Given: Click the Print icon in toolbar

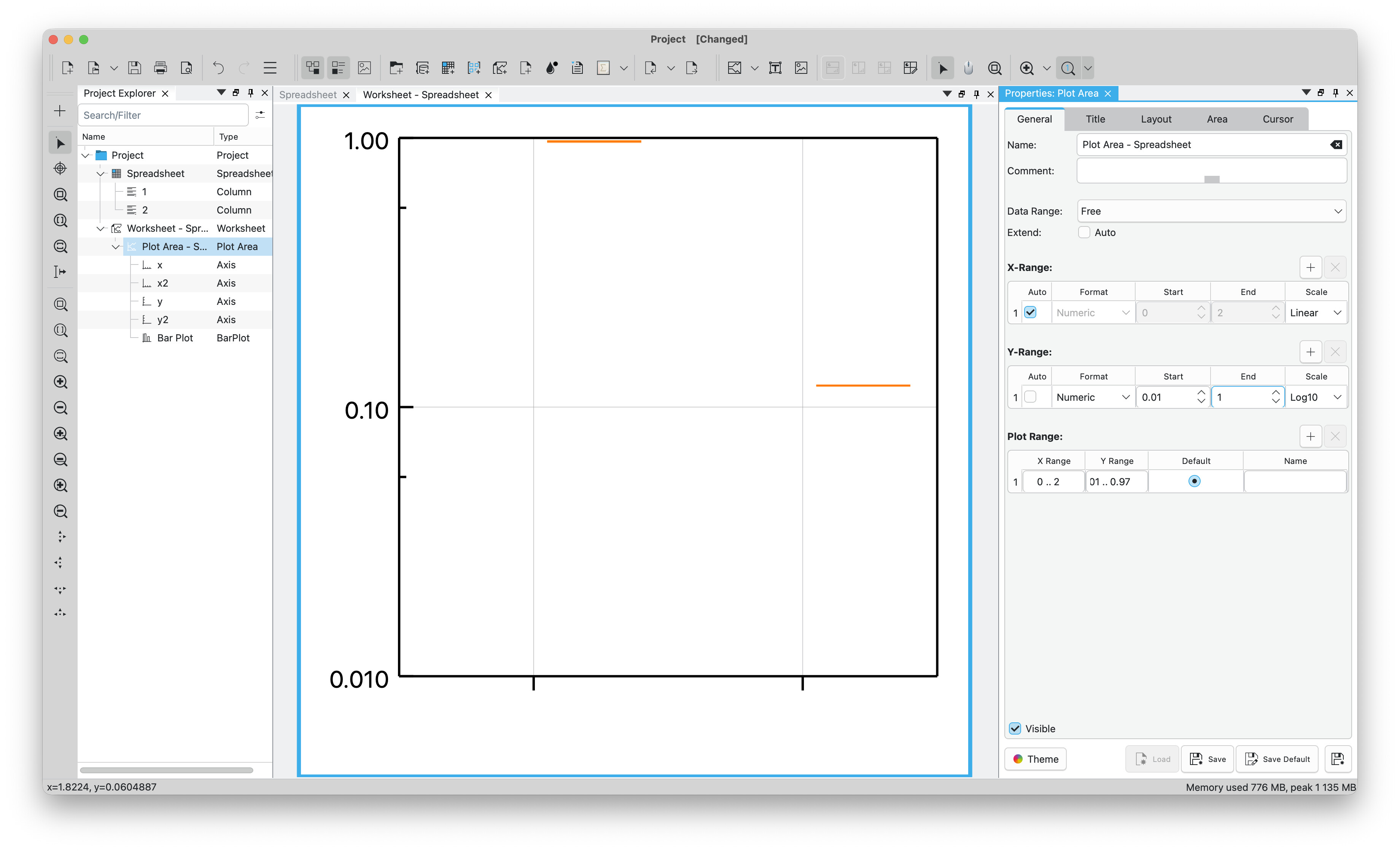Looking at the screenshot, I should pyautogui.click(x=160, y=68).
